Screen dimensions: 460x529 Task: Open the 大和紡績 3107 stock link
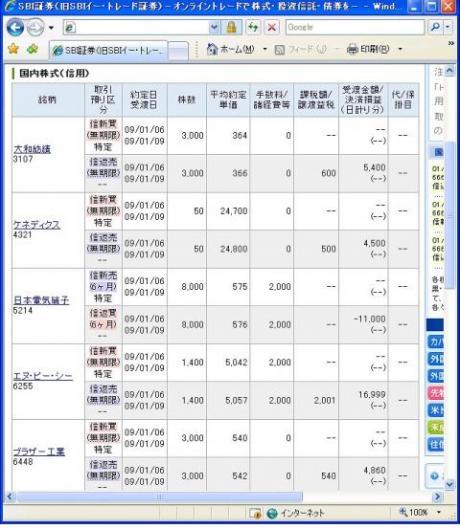(32, 149)
